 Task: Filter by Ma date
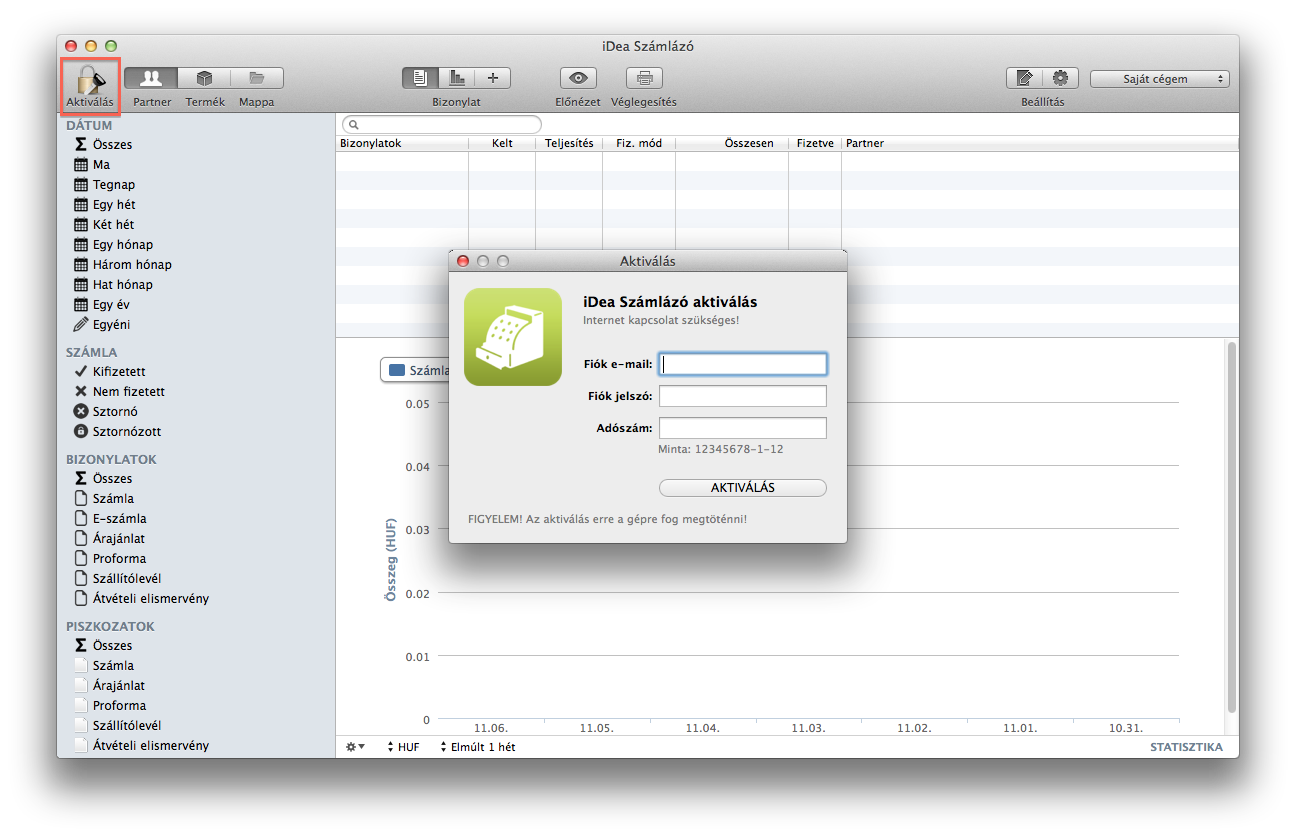pos(93,165)
